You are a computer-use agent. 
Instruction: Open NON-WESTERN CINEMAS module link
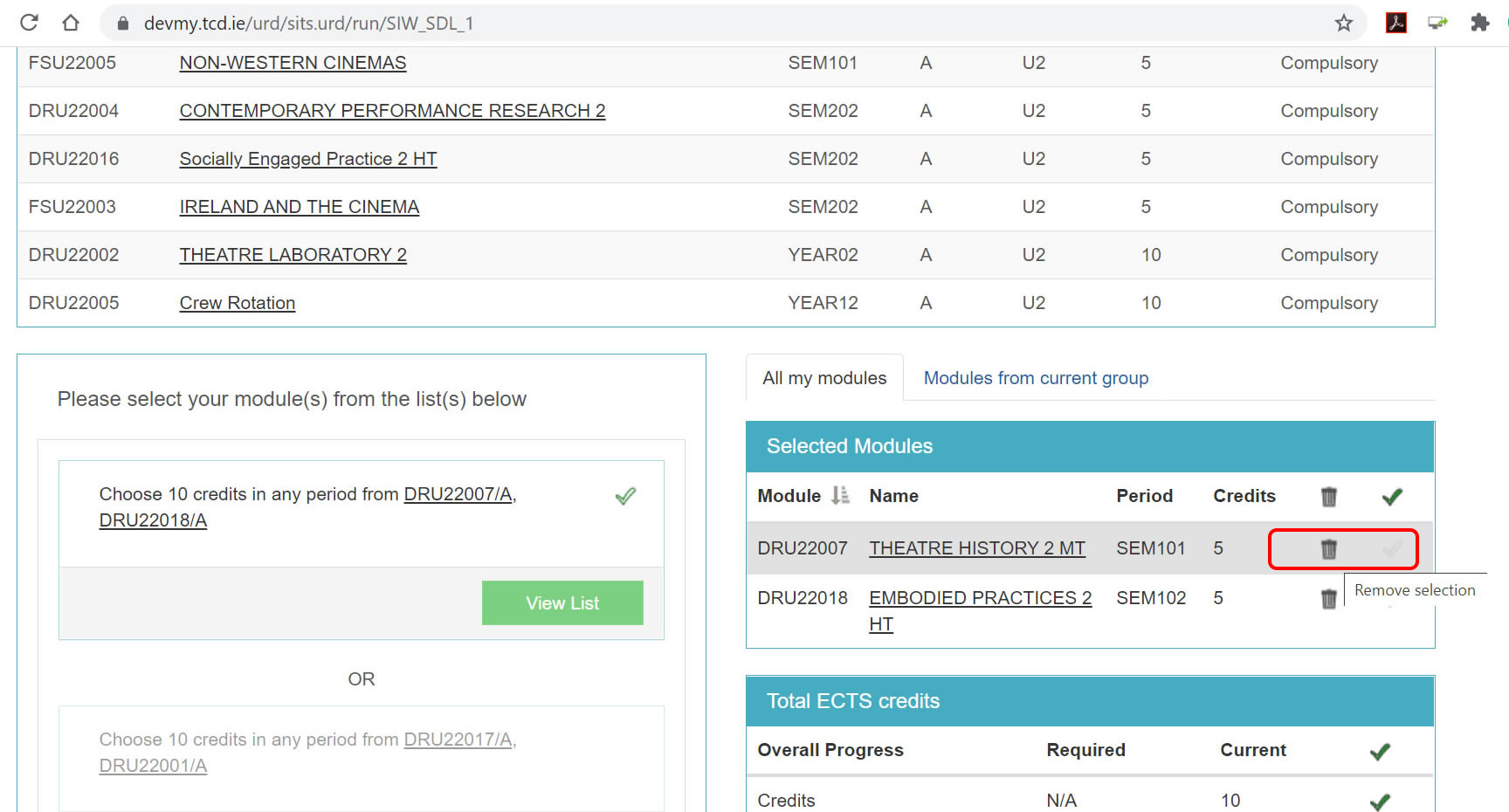pos(293,63)
